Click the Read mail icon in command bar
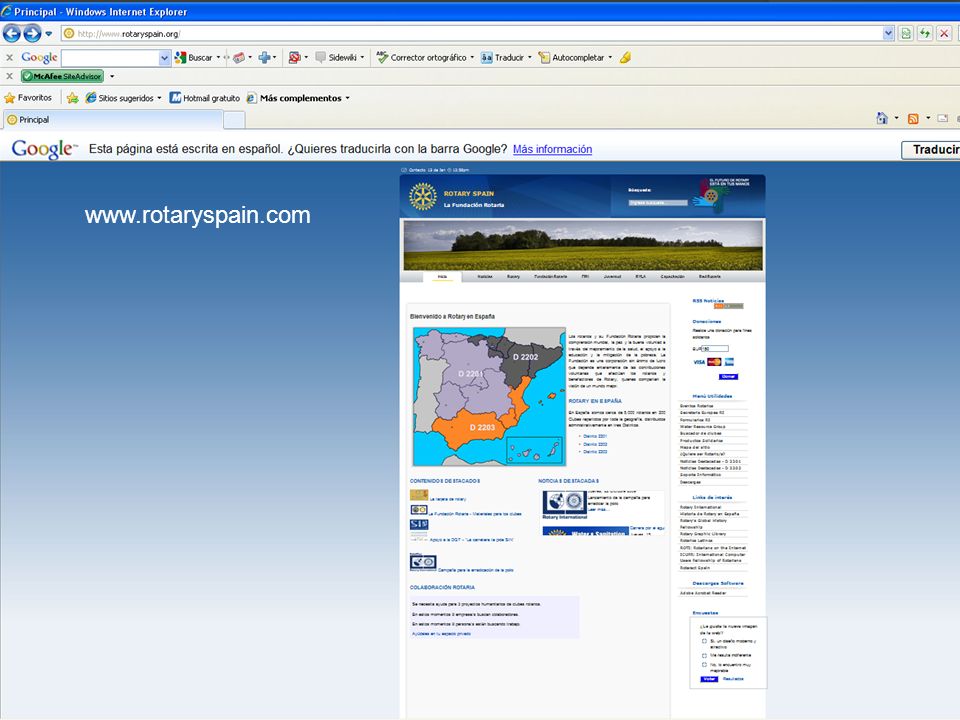 point(942,119)
